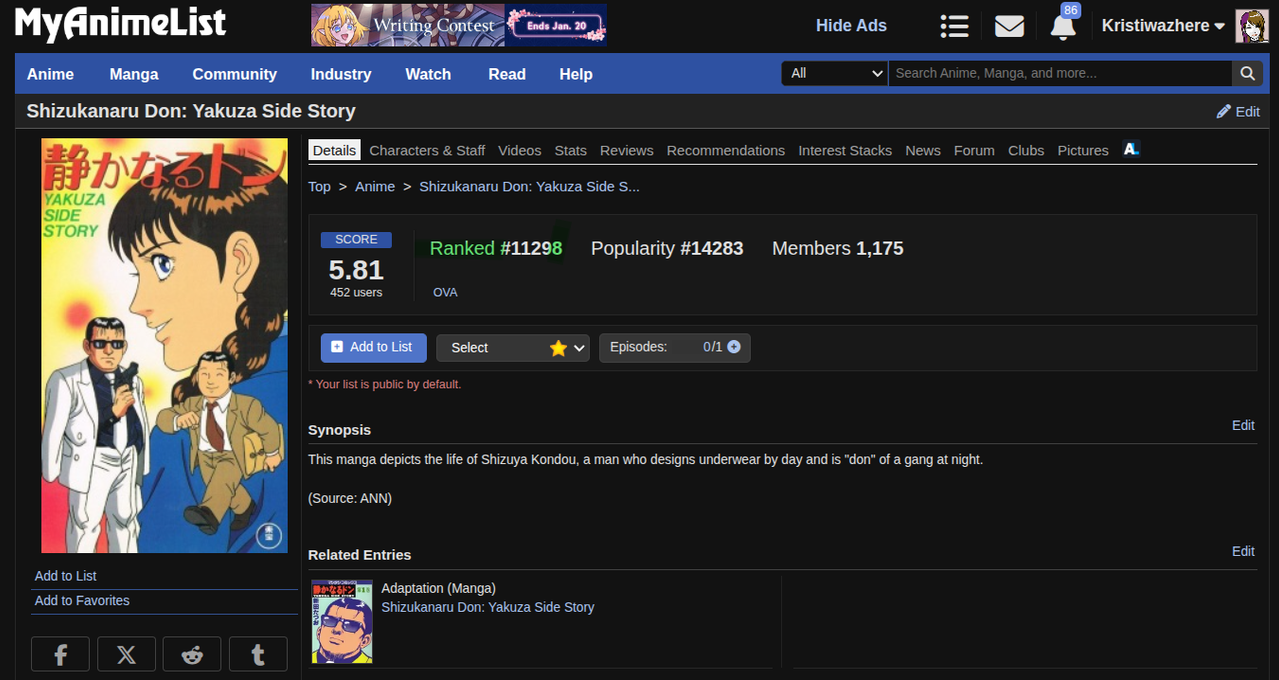Increment episodes with the plus icon
The width and height of the screenshot is (1279, 680).
(734, 347)
